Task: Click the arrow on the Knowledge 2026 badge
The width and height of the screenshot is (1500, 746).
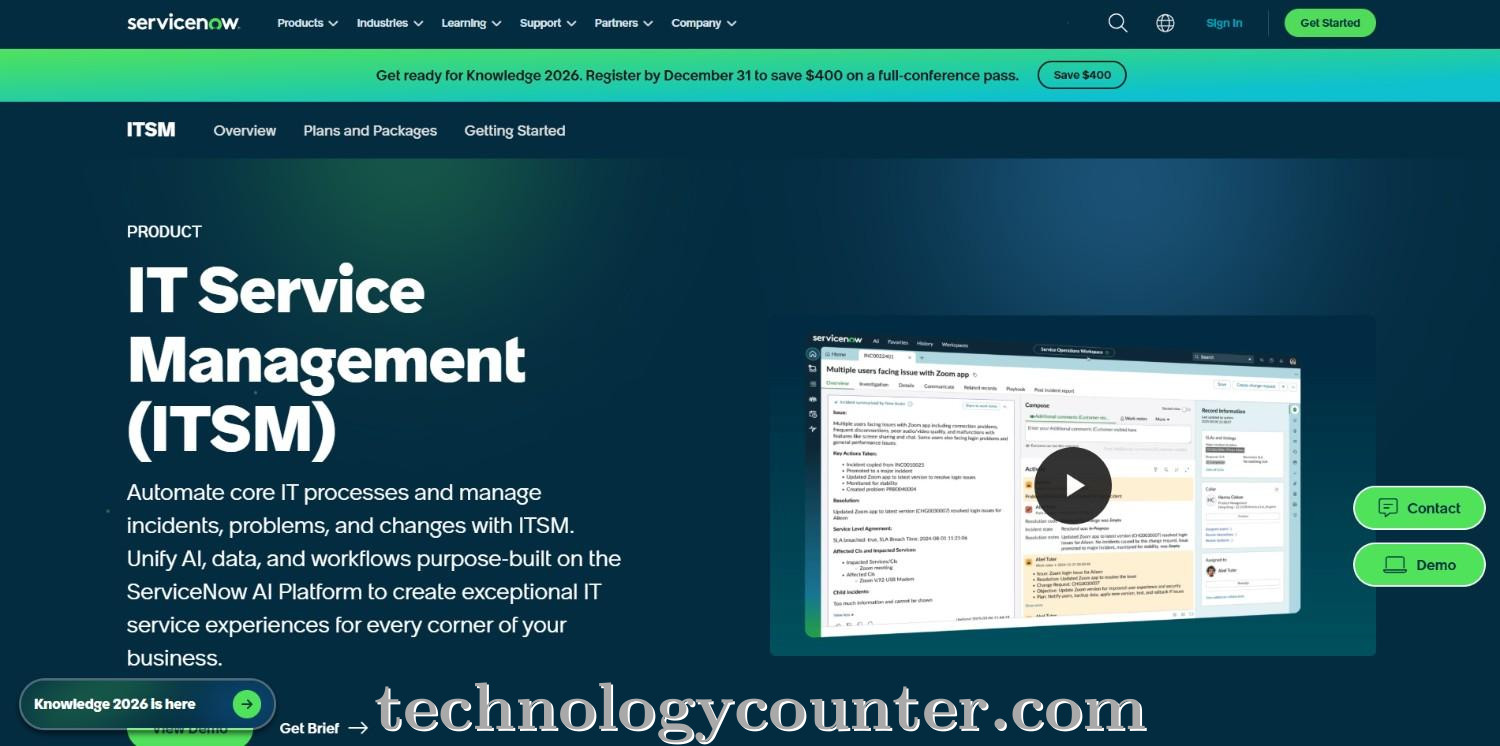Action: [x=246, y=703]
